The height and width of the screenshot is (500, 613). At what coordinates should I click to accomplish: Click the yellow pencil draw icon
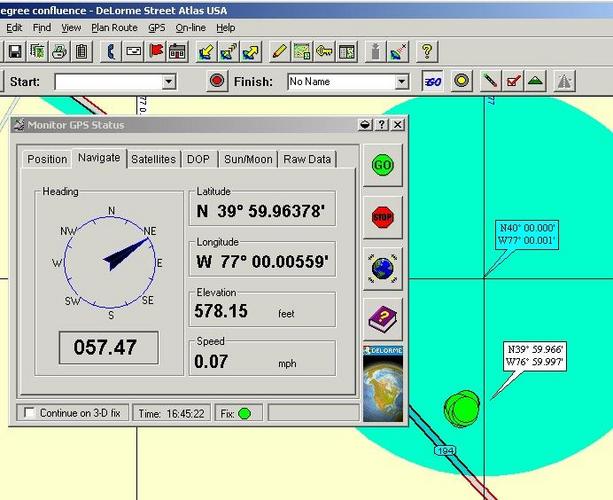[279, 51]
